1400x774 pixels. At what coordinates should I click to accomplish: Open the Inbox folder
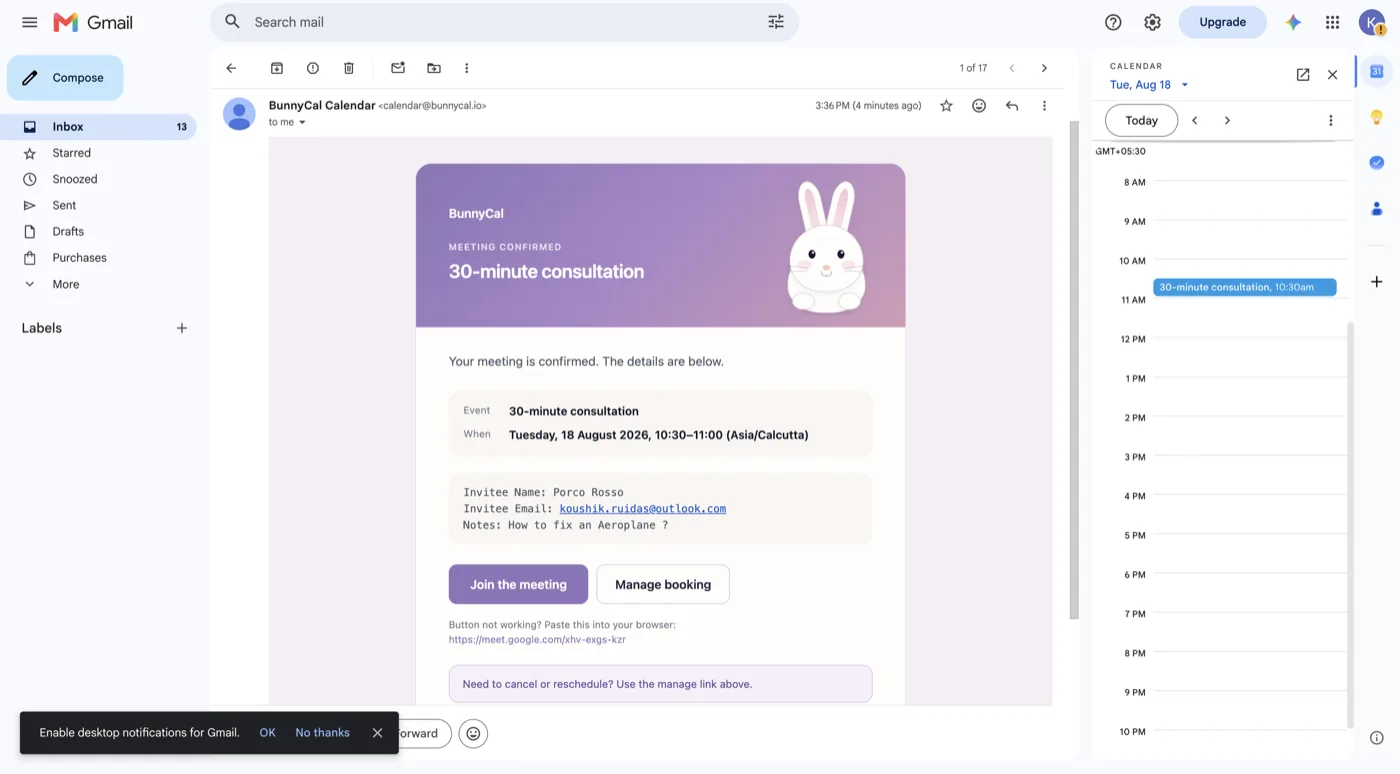[x=98, y=127]
